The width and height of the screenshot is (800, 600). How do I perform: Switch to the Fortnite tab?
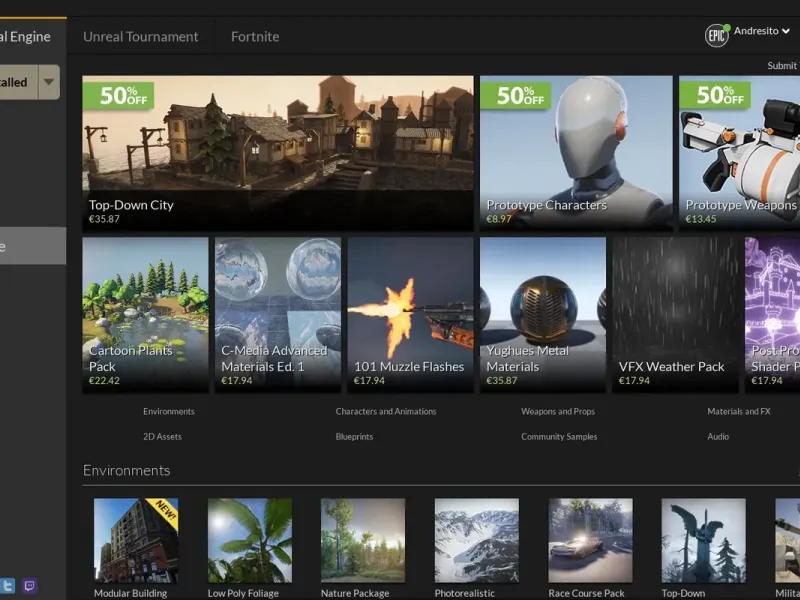coord(255,37)
